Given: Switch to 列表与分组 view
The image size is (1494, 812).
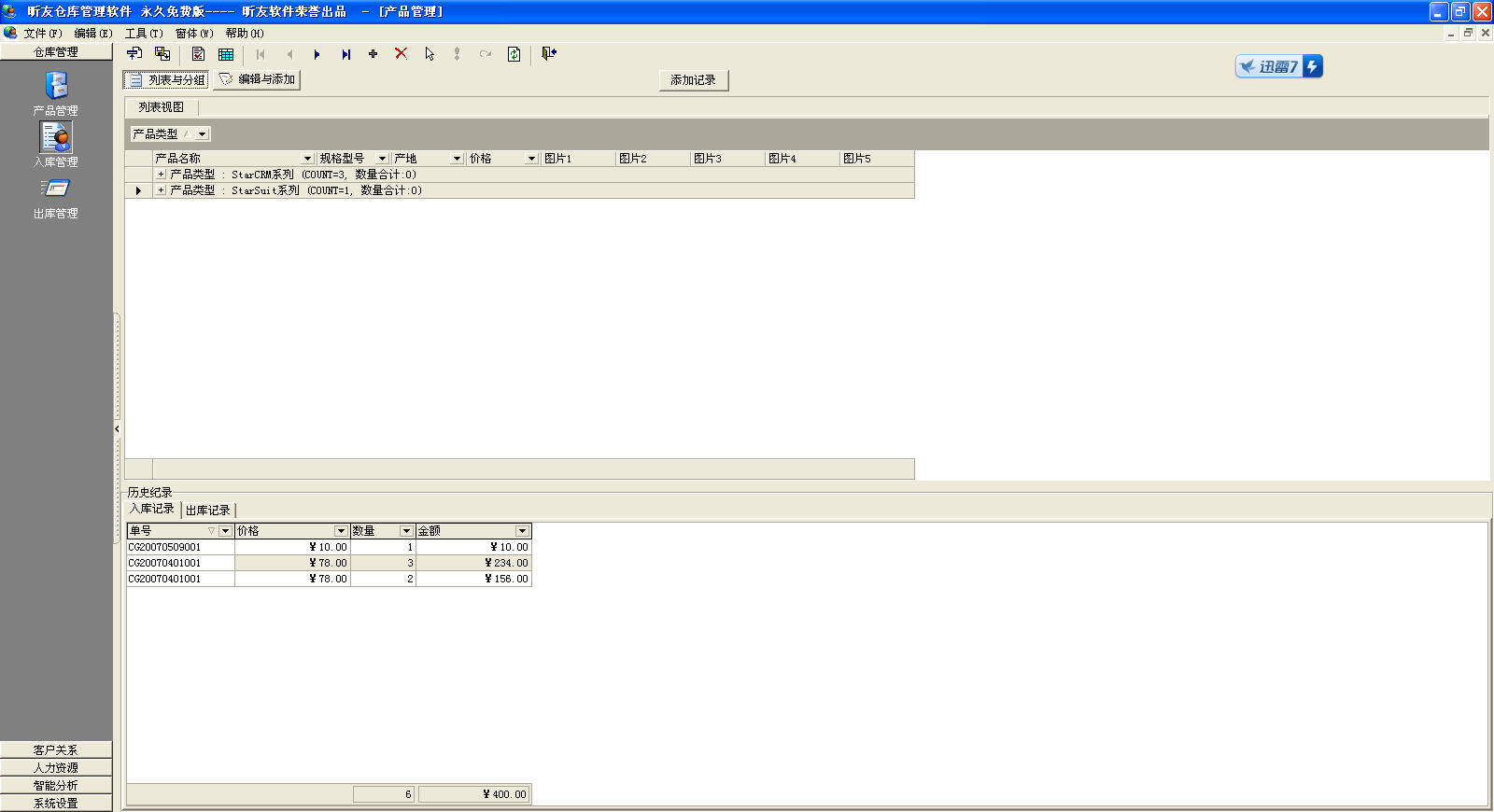Looking at the screenshot, I should (x=166, y=80).
